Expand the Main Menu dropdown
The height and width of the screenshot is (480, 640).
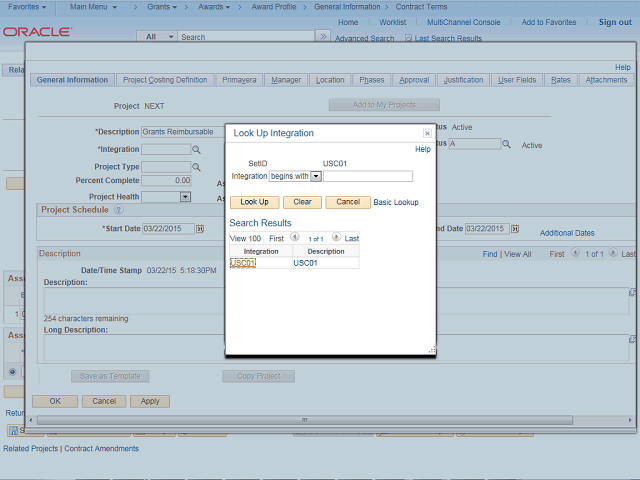click(93, 7)
